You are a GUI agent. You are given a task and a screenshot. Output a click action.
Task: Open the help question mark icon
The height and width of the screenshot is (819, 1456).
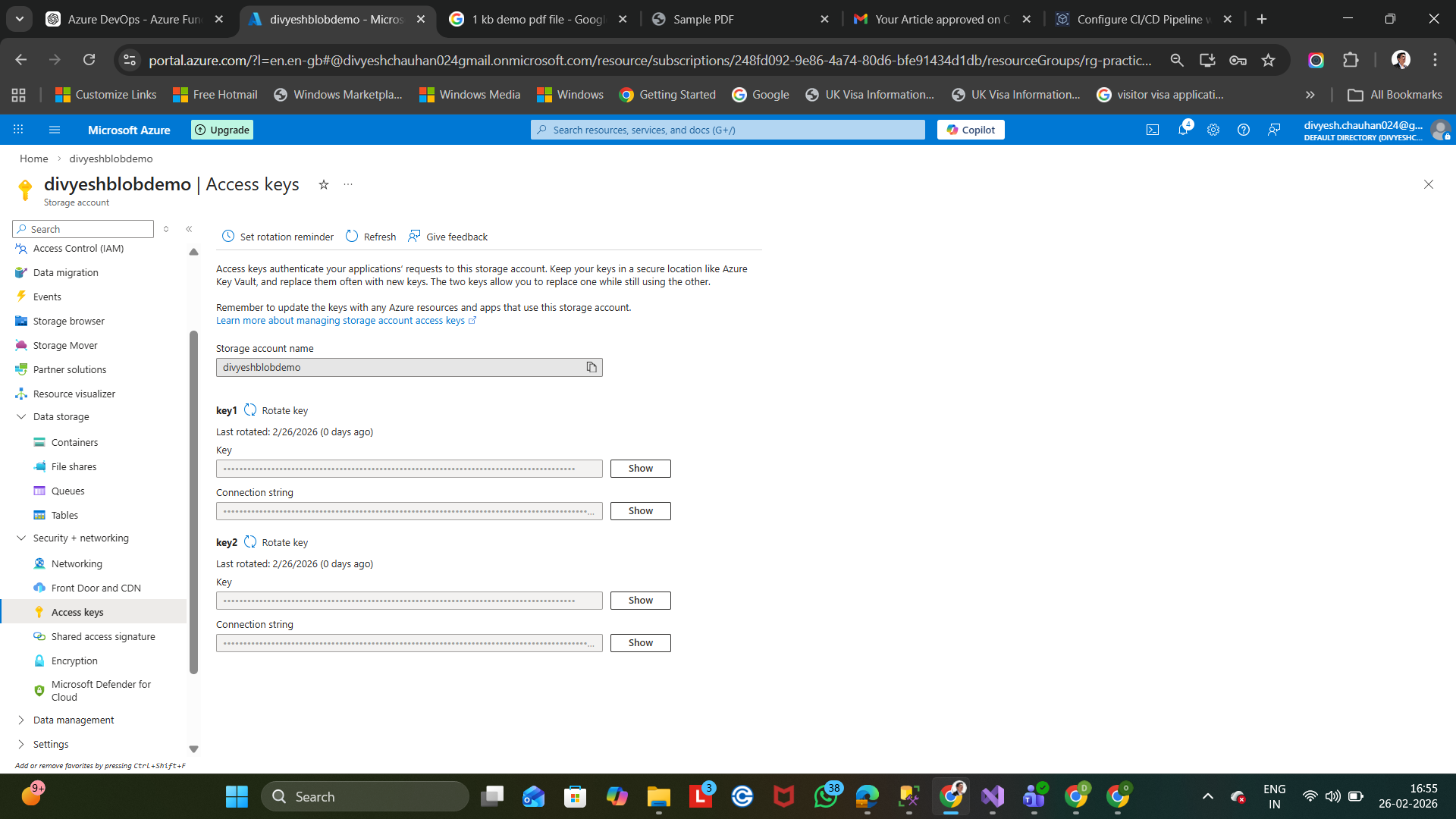(x=1244, y=130)
